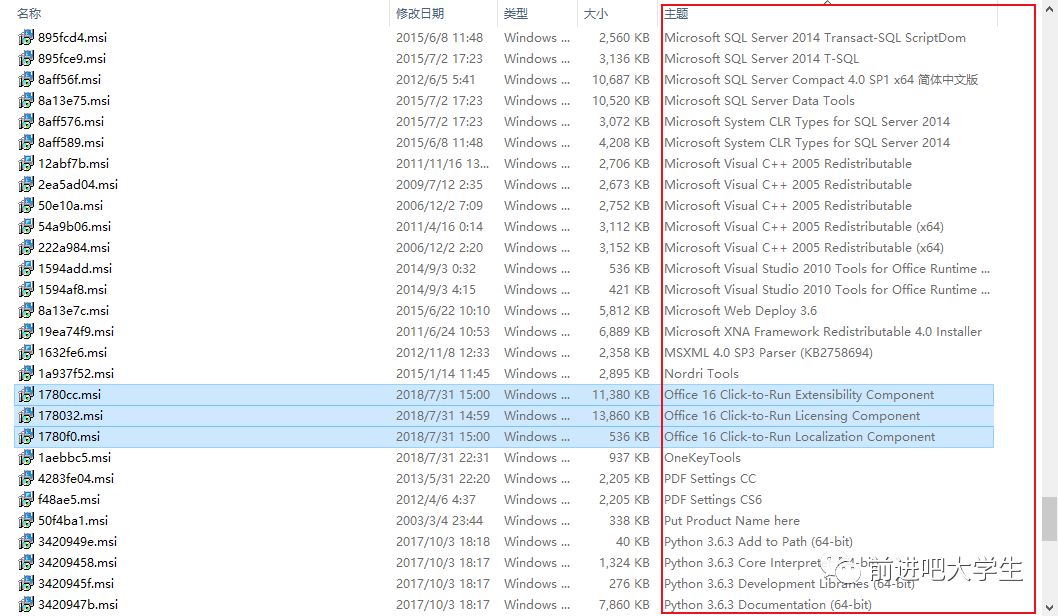Click the 1632fe6.msi installer icon
The height and width of the screenshot is (616, 1058).
pyautogui.click(x=26, y=352)
